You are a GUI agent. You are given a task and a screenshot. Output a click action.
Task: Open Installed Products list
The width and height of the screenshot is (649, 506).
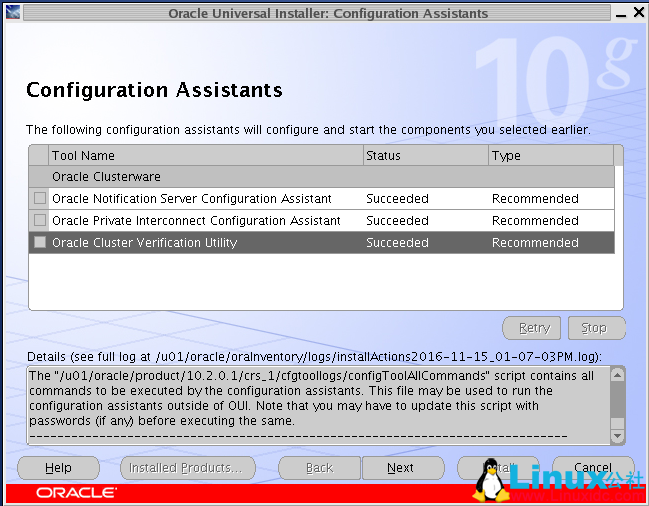pos(188,468)
